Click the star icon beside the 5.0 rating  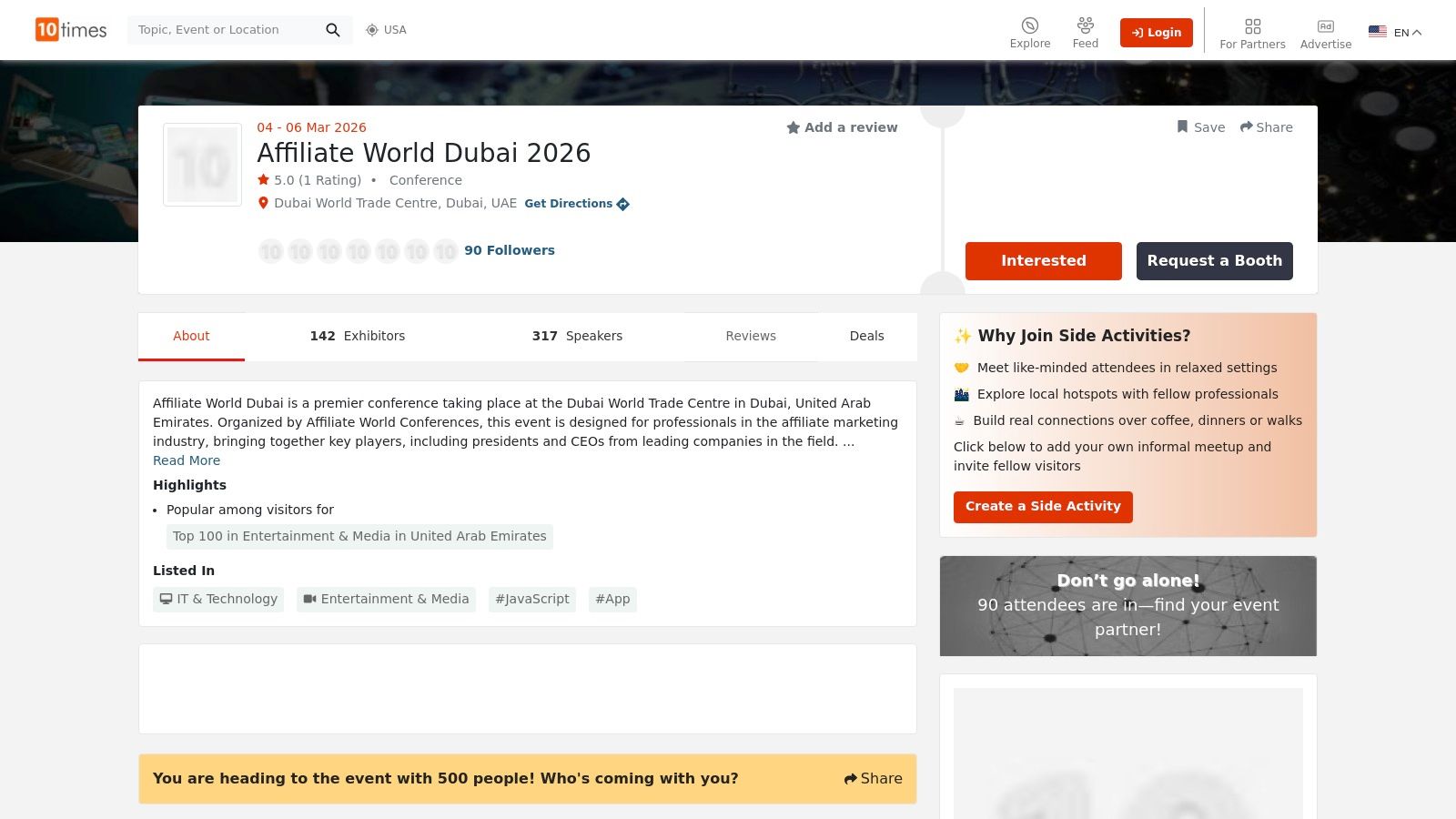coord(262,179)
